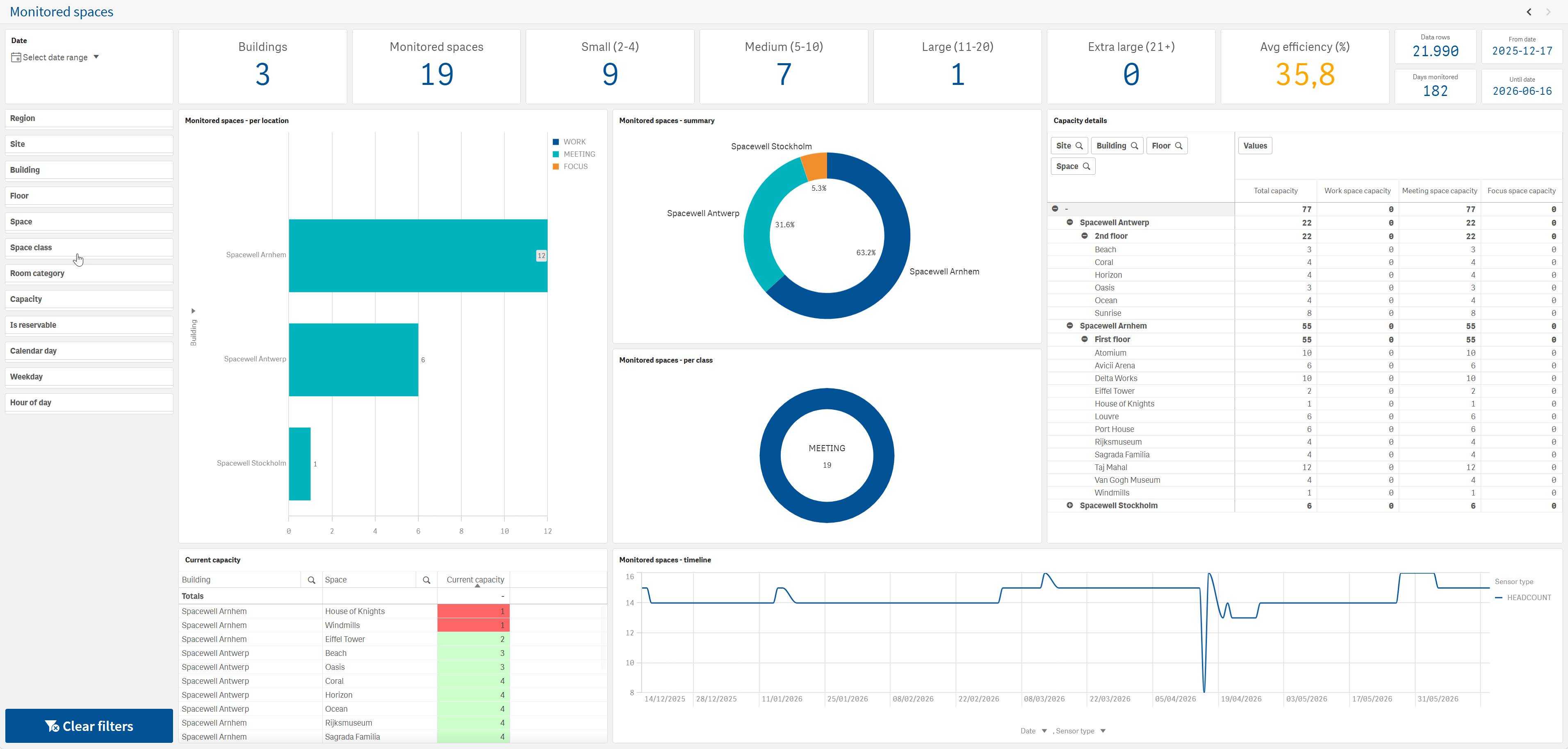
Task: Open the calendar icon for date range
Action: point(16,57)
